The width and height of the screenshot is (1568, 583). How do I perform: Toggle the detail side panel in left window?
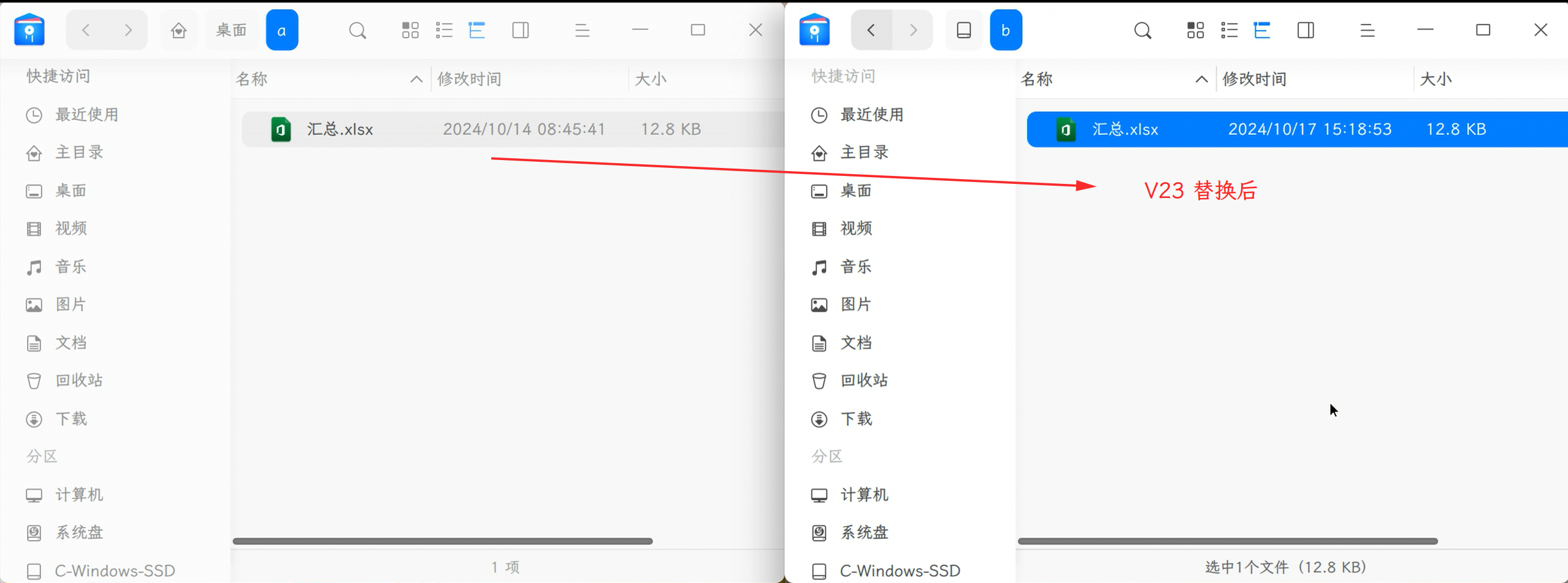[521, 30]
